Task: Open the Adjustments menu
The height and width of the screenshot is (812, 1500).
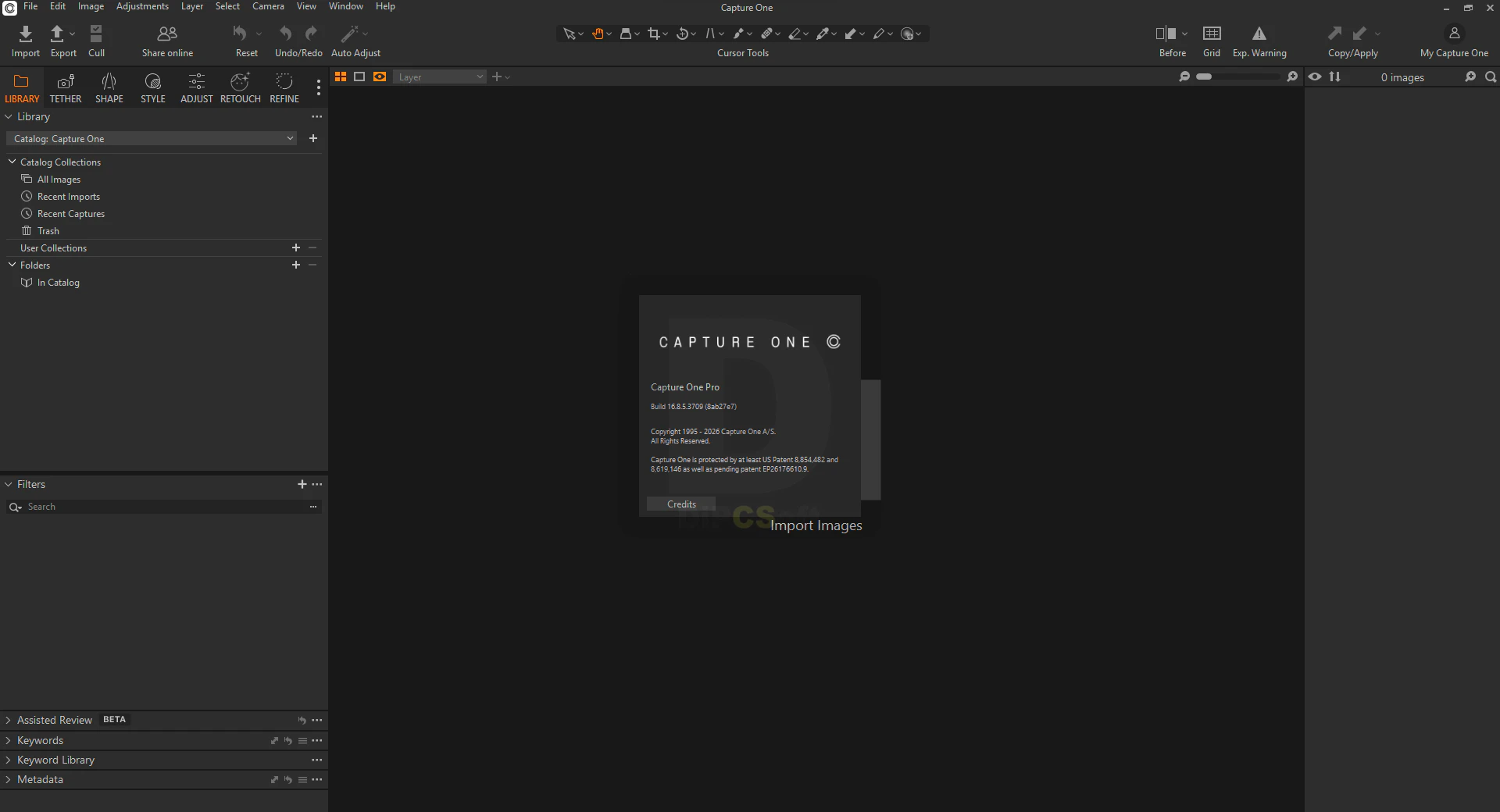Action: pos(142,6)
